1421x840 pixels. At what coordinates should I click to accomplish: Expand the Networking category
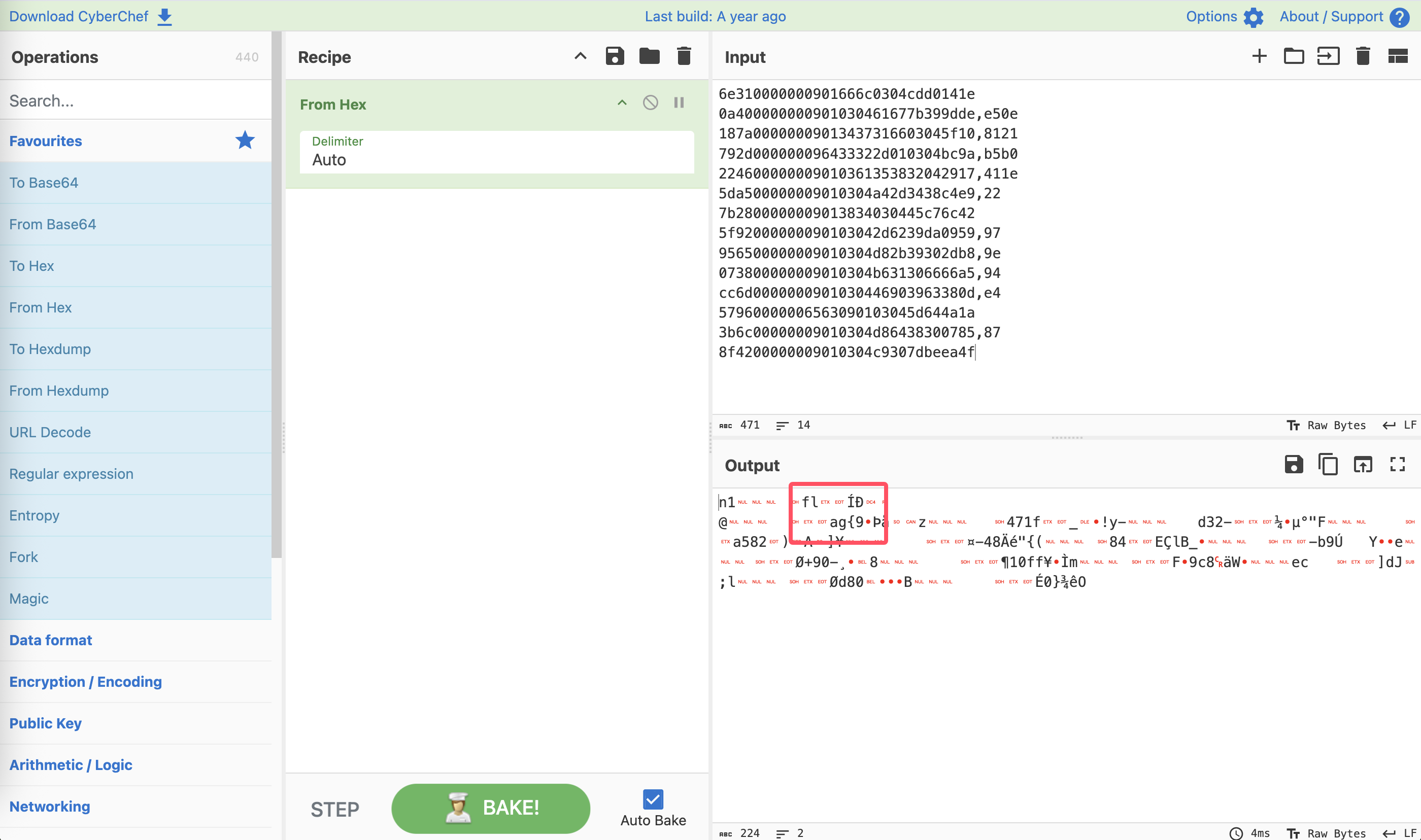pos(136,807)
